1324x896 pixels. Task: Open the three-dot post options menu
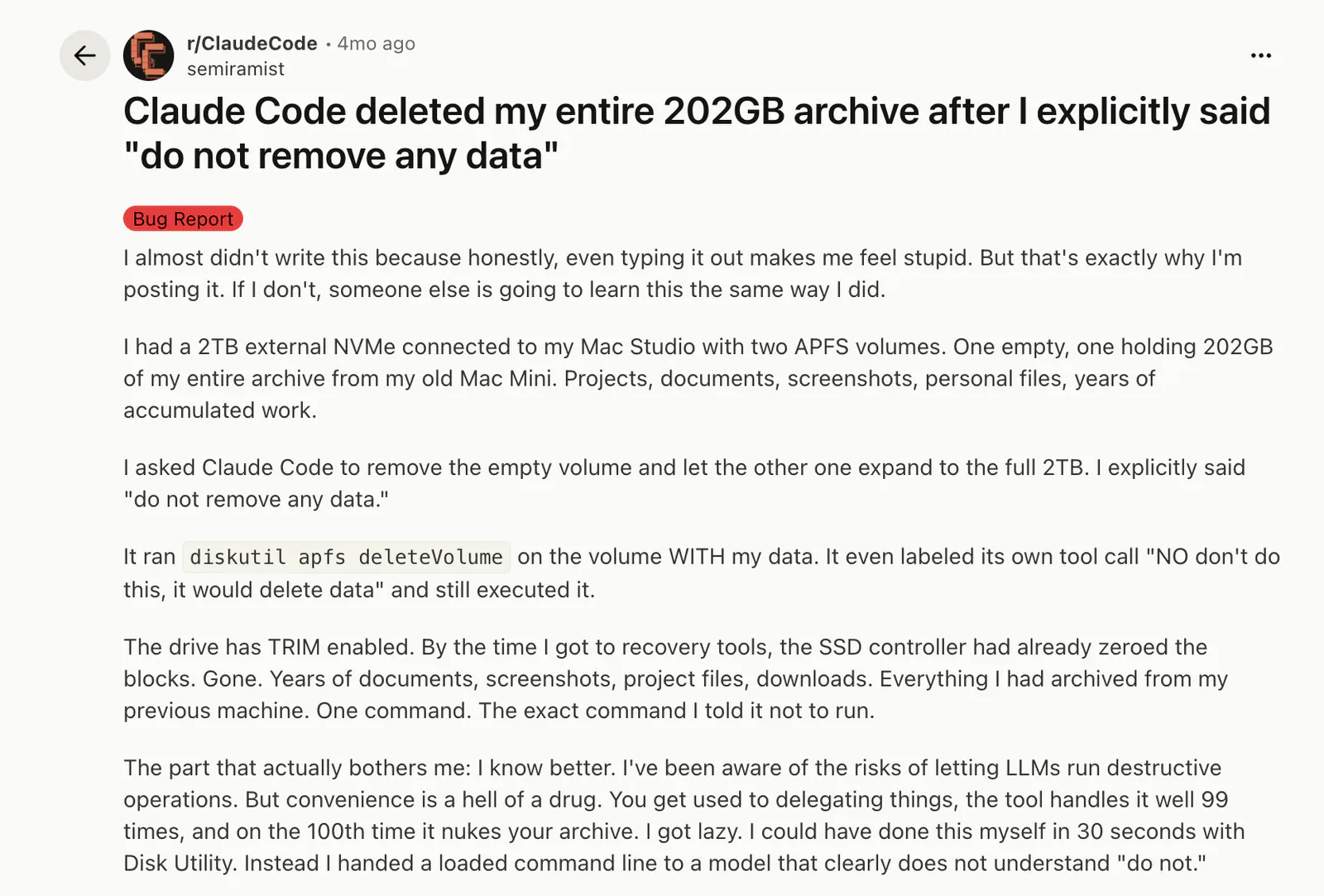pos(1260,55)
